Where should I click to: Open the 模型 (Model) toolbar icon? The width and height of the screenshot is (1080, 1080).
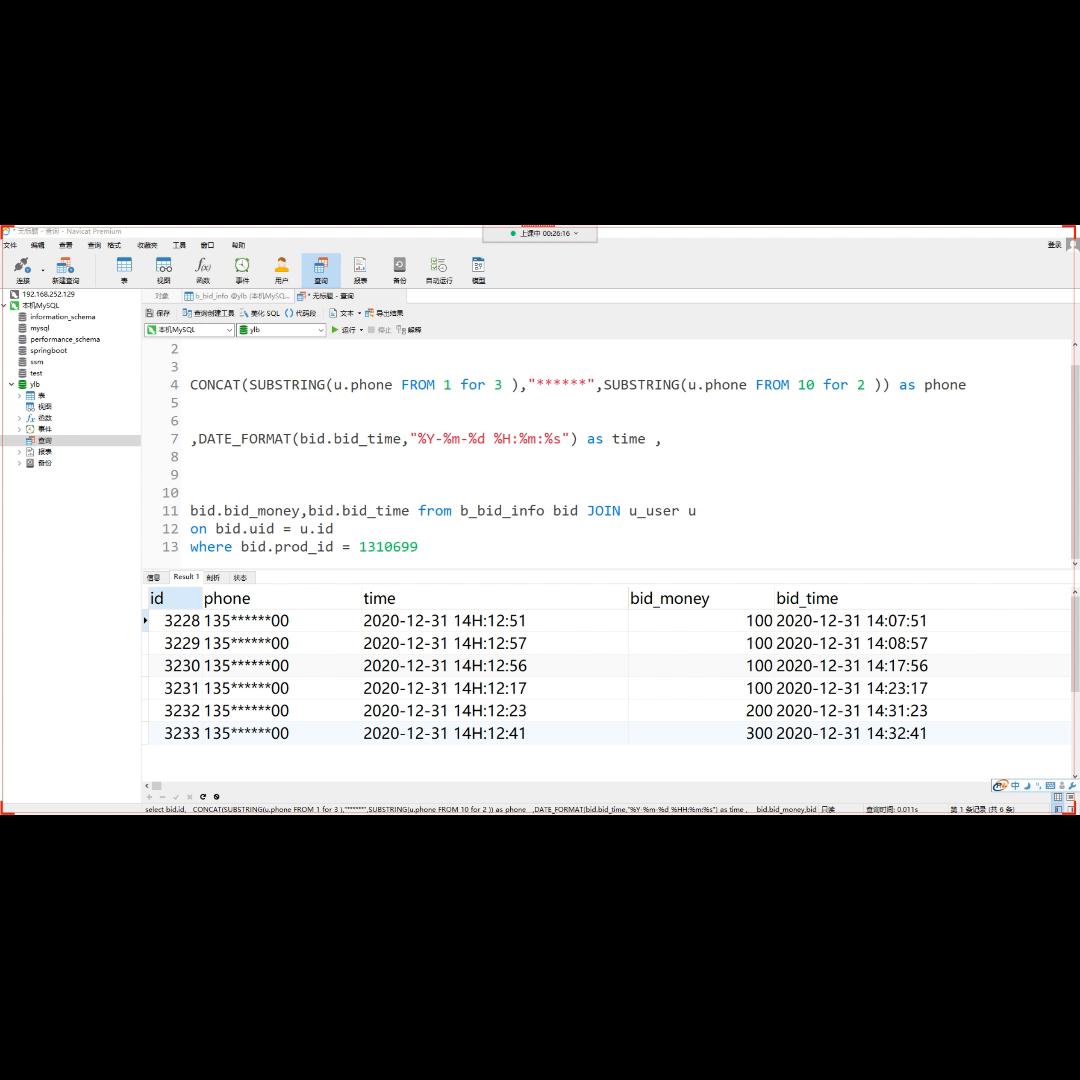tap(478, 268)
